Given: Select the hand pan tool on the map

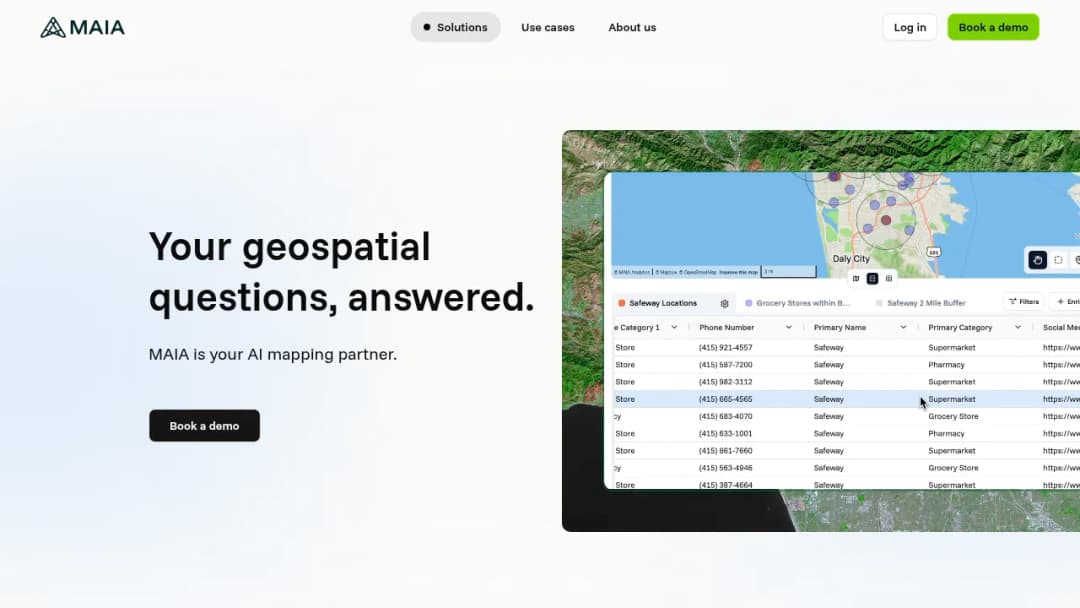Looking at the screenshot, I should click(1037, 260).
